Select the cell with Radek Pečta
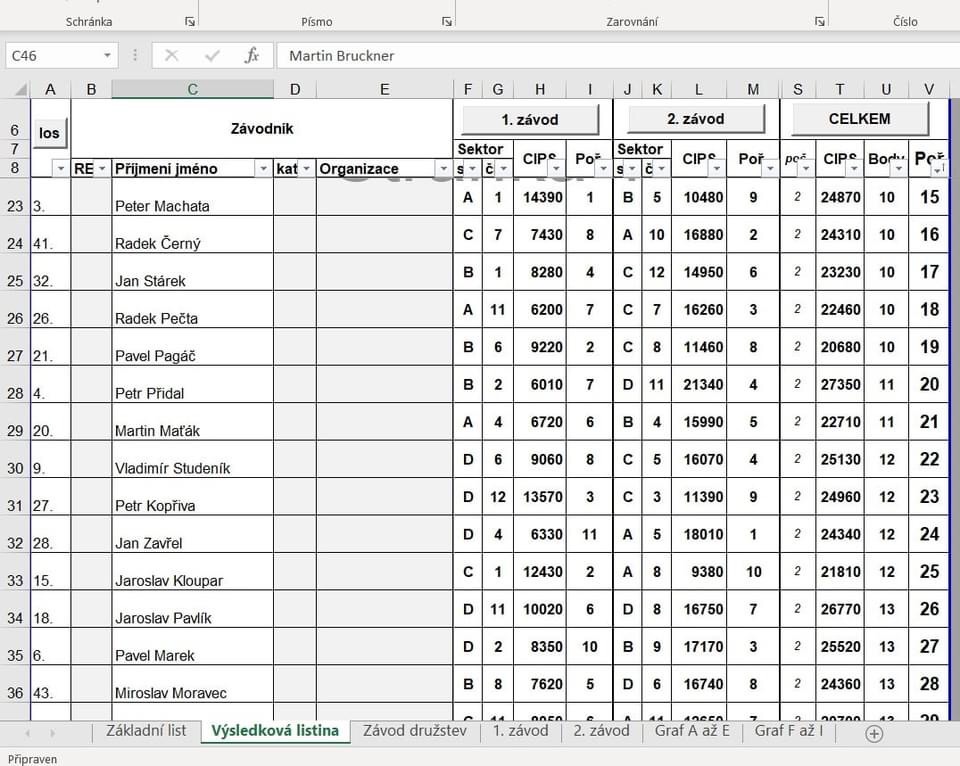 coord(192,309)
